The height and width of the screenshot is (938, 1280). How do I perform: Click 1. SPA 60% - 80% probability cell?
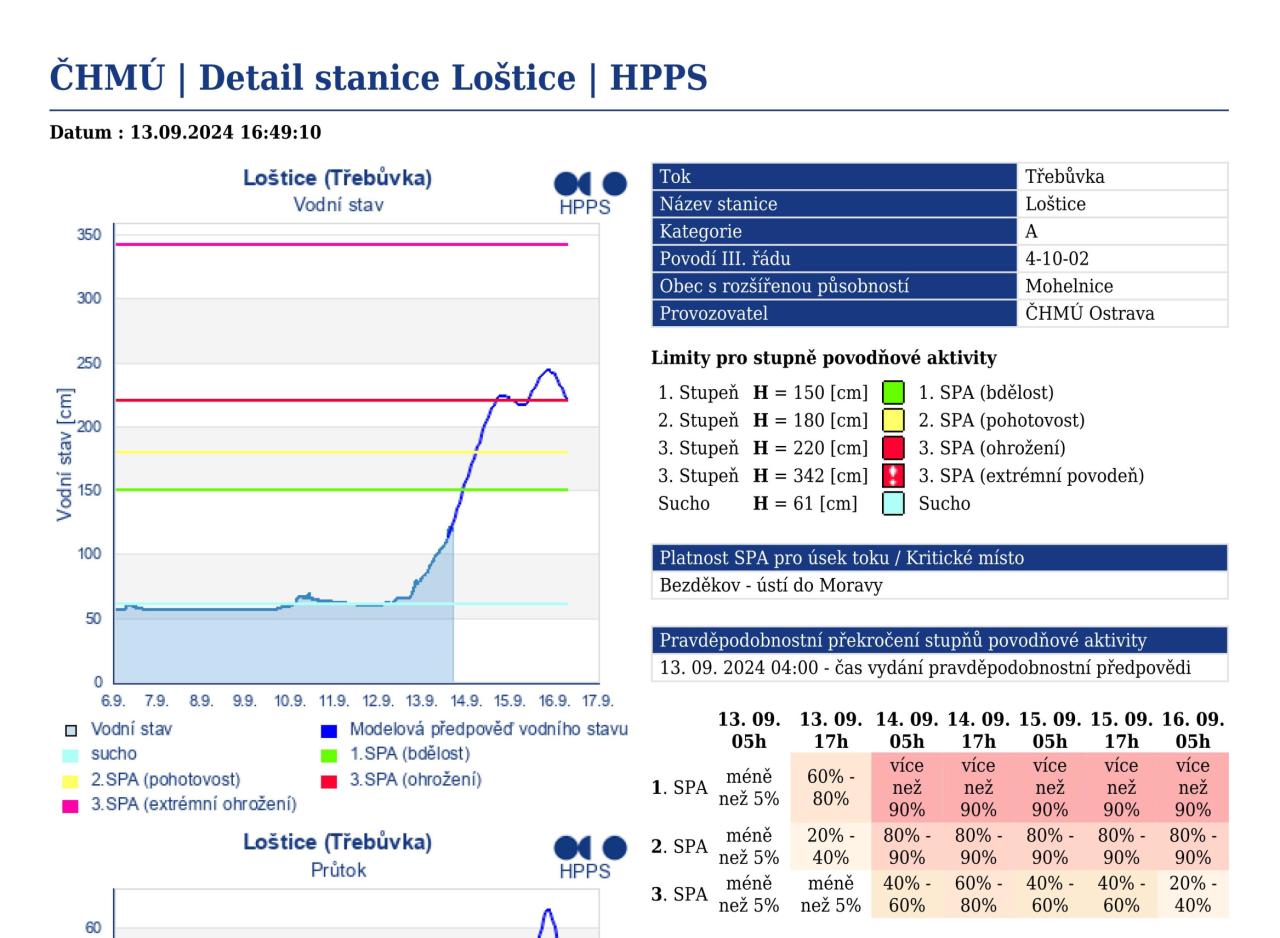pyautogui.click(x=830, y=787)
